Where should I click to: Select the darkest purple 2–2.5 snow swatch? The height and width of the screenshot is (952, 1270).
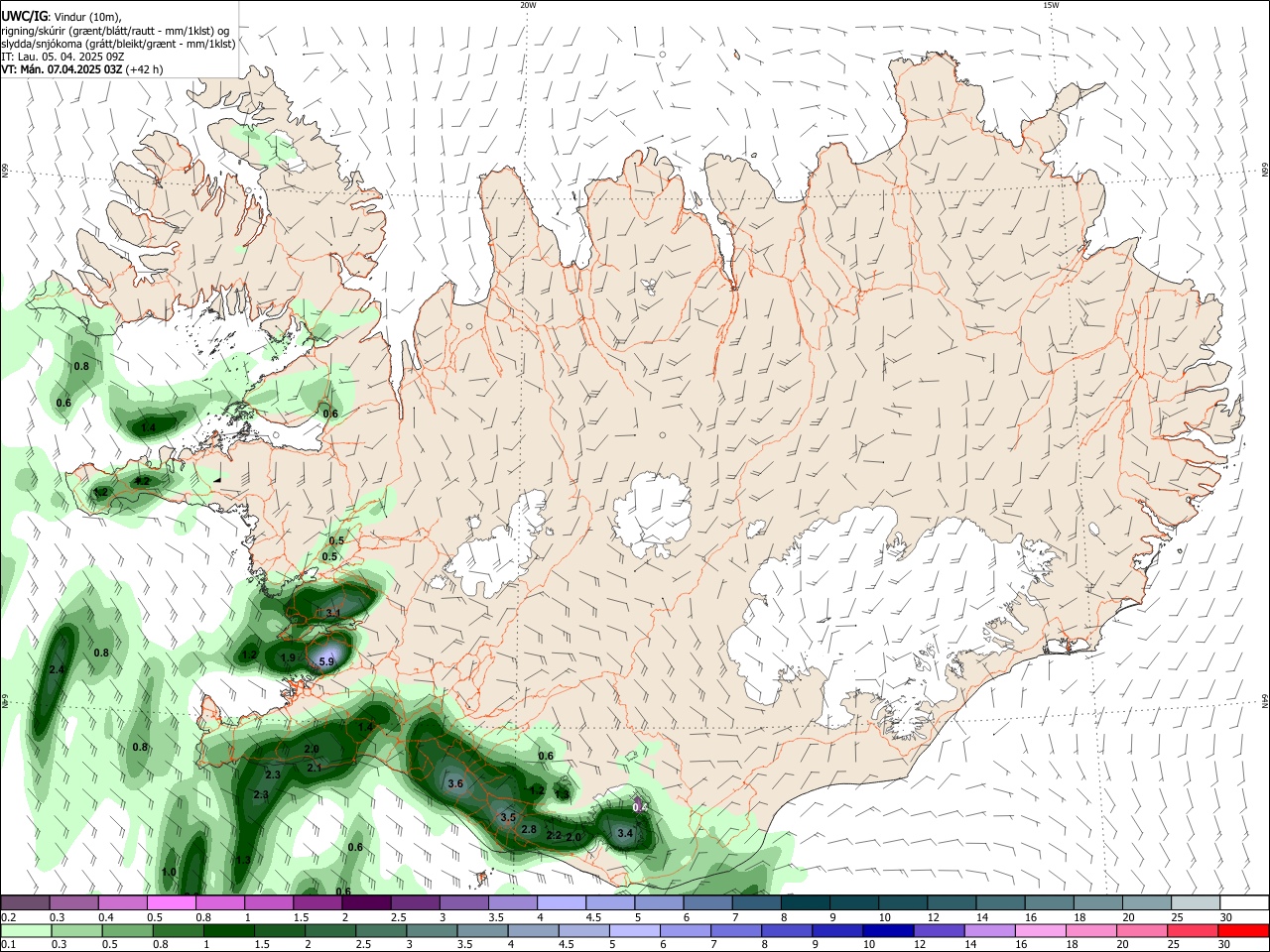[x=366, y=903]
